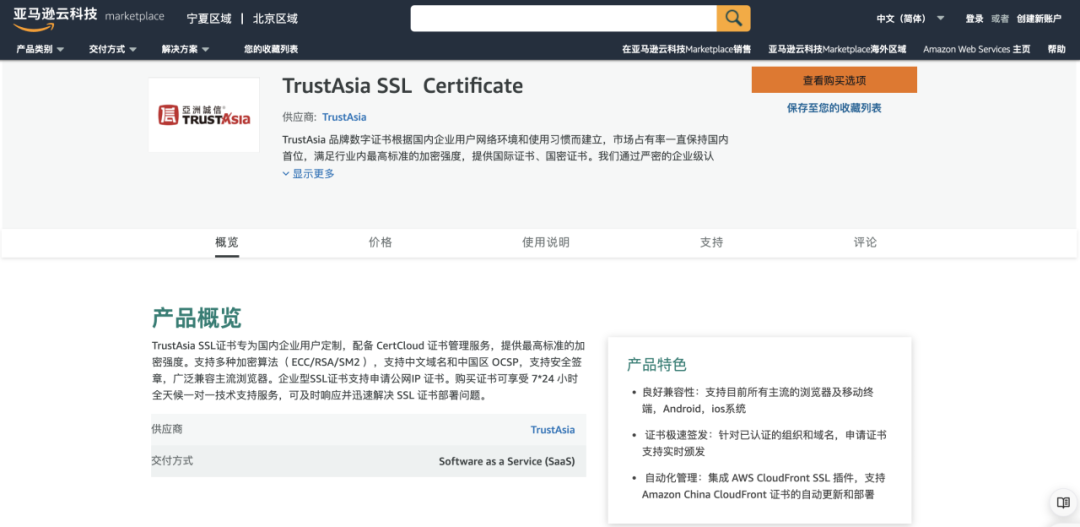Click the 产品概览 heading
Screen dimensions: 1080x527
[196, 318]
